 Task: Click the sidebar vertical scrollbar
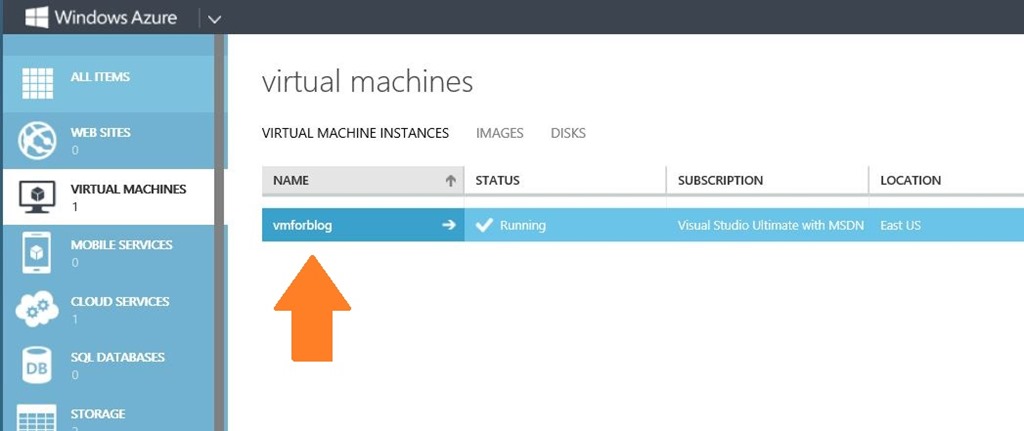click(220, 232)
